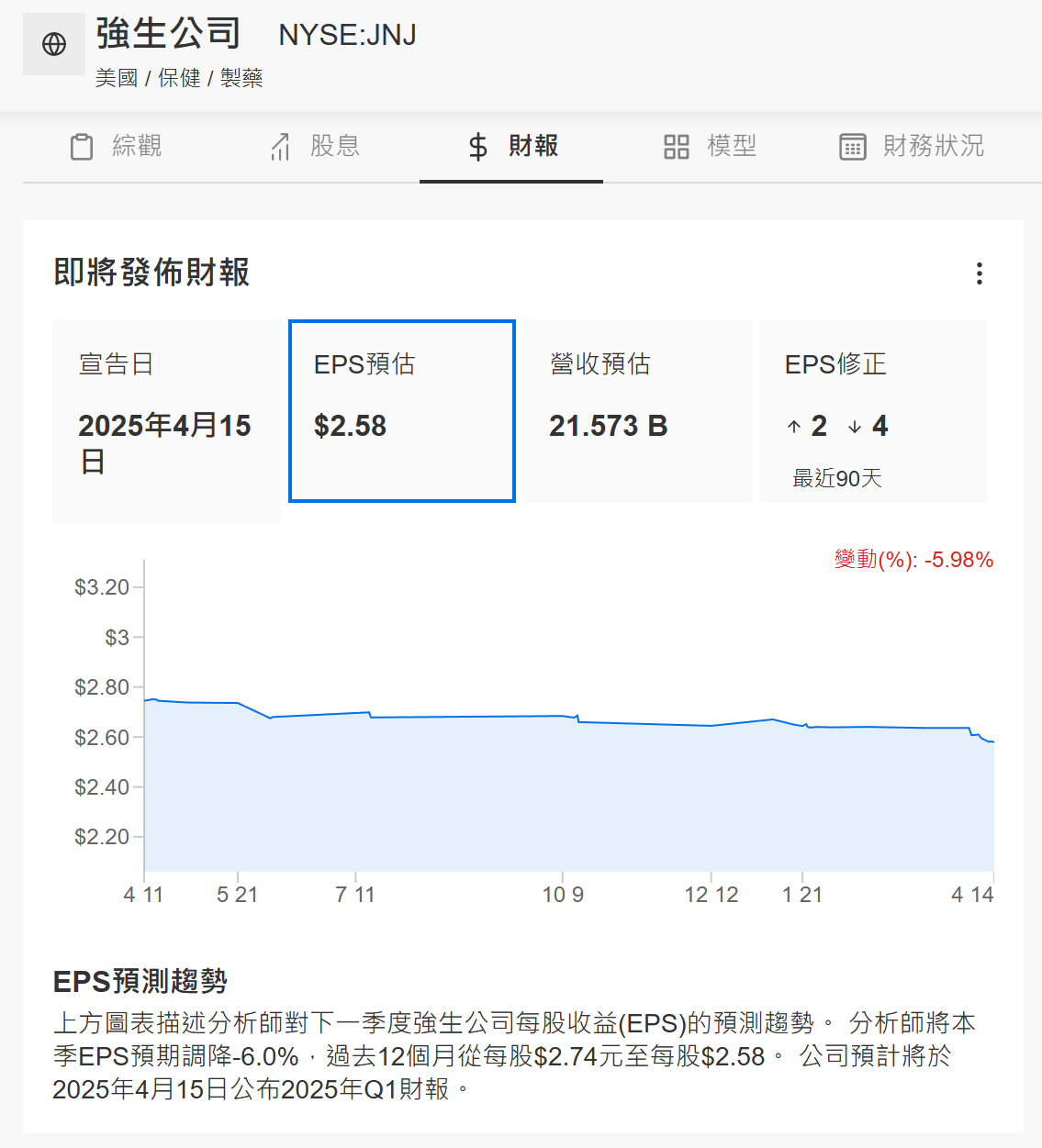The image size is (1042, 1148).
Task: Click the $2.40 y-axis label
Action: (102, 787)
